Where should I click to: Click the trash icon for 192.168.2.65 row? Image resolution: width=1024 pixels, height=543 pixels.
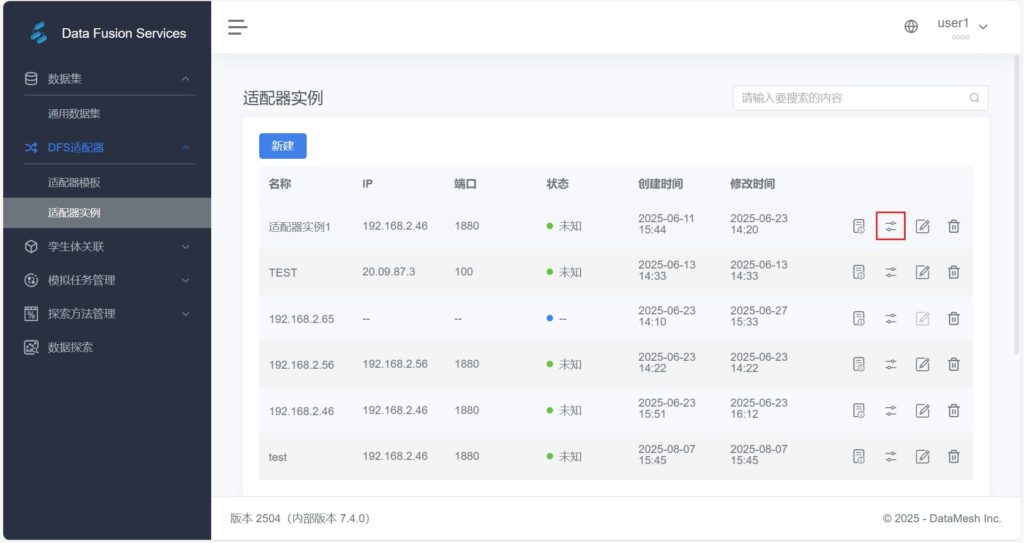point(953,318)
